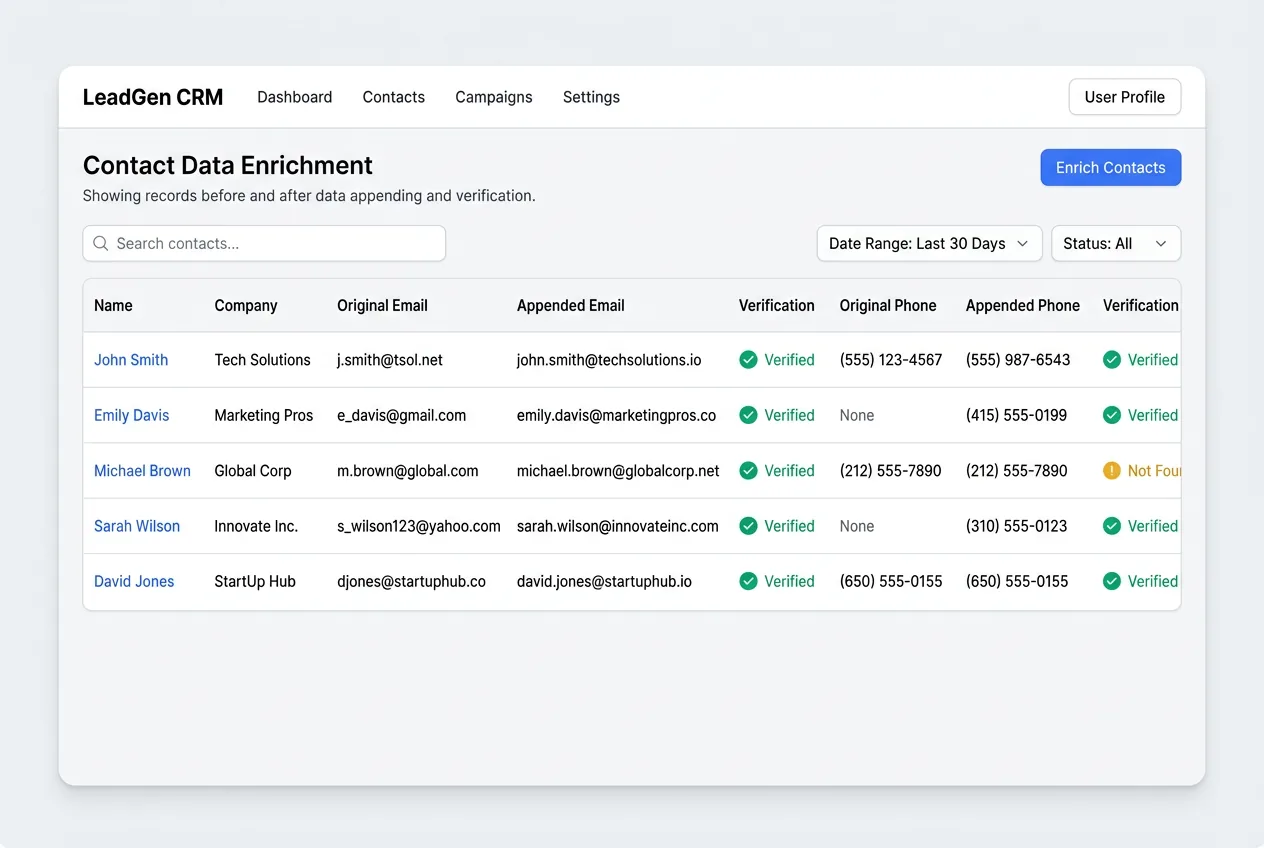This screenshot has height=848, width=1264.
Task: Expand the chevron on the Date Range selector
Action: (1022, 243)
